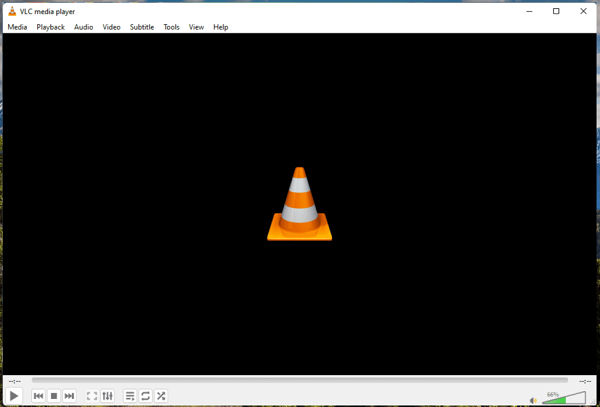Click the playback seek bar

click(300, 380)
